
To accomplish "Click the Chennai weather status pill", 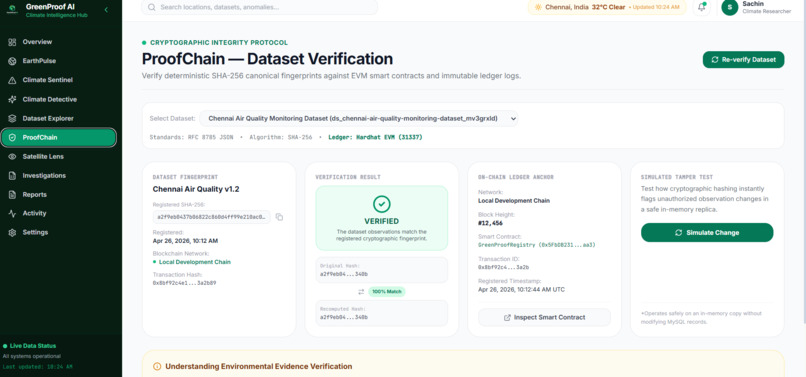I will 607,7.
